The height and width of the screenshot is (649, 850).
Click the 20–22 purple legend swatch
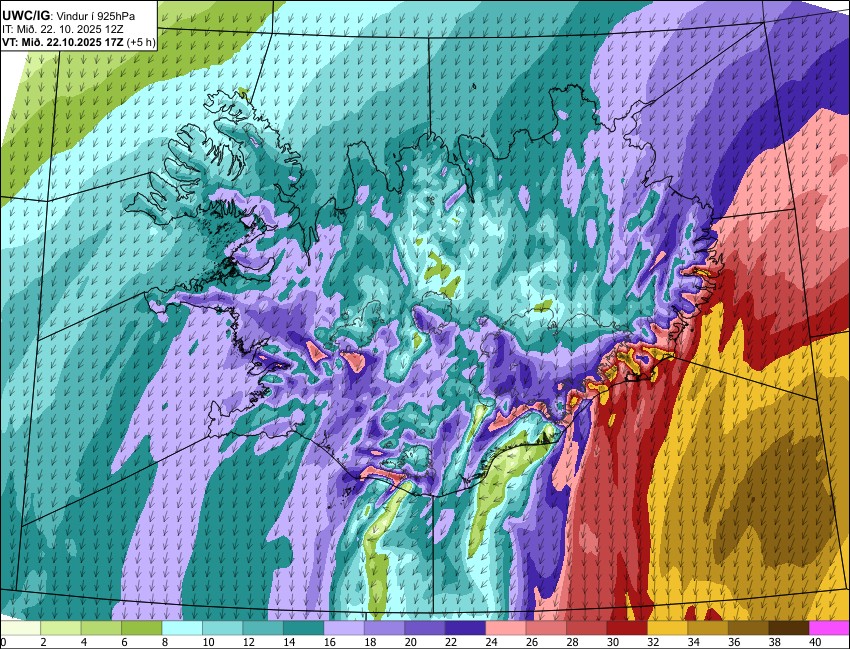tap(424, 628)
